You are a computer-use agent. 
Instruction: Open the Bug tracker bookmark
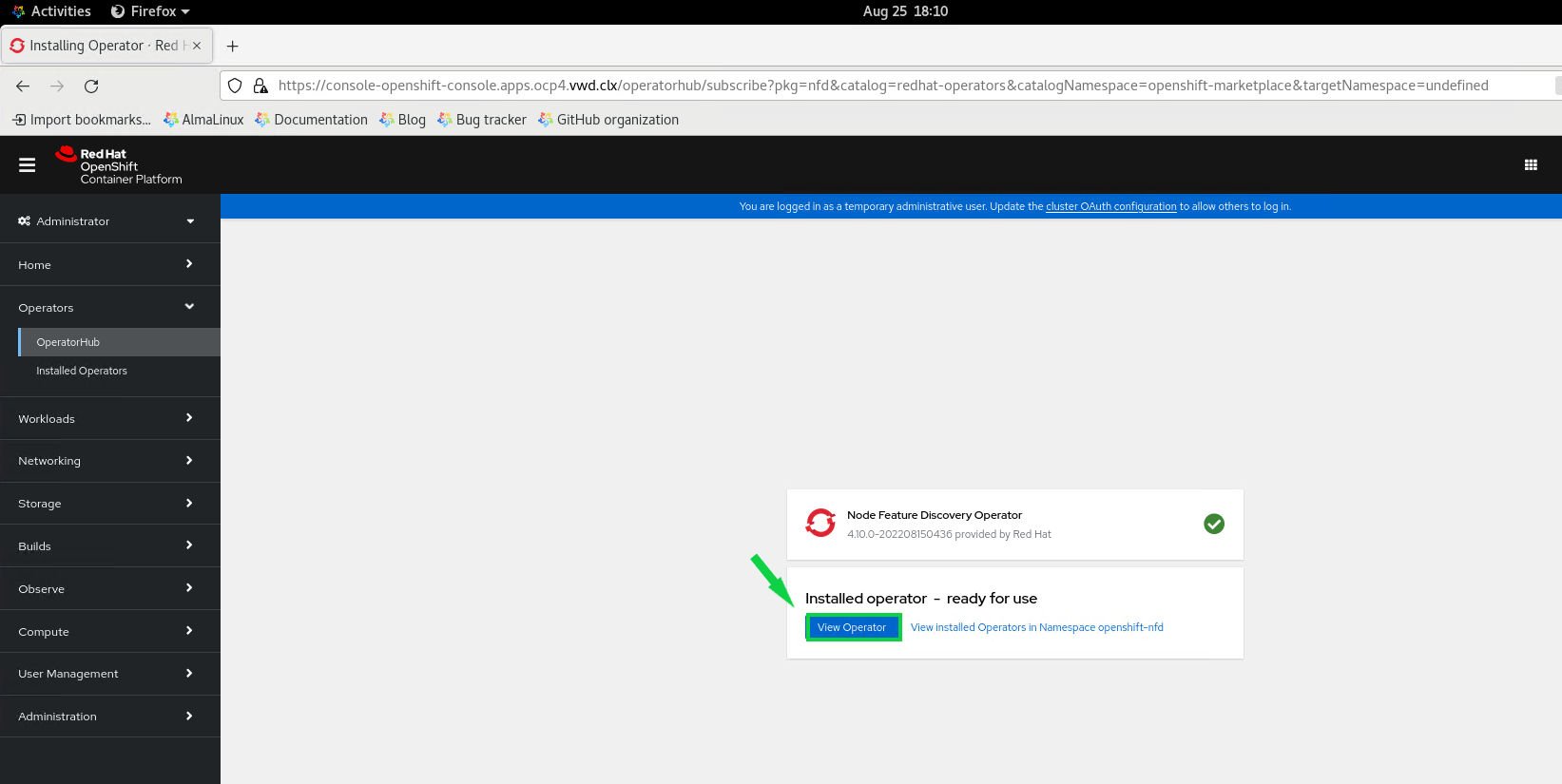pyautogui.click(x=482, y=120)
